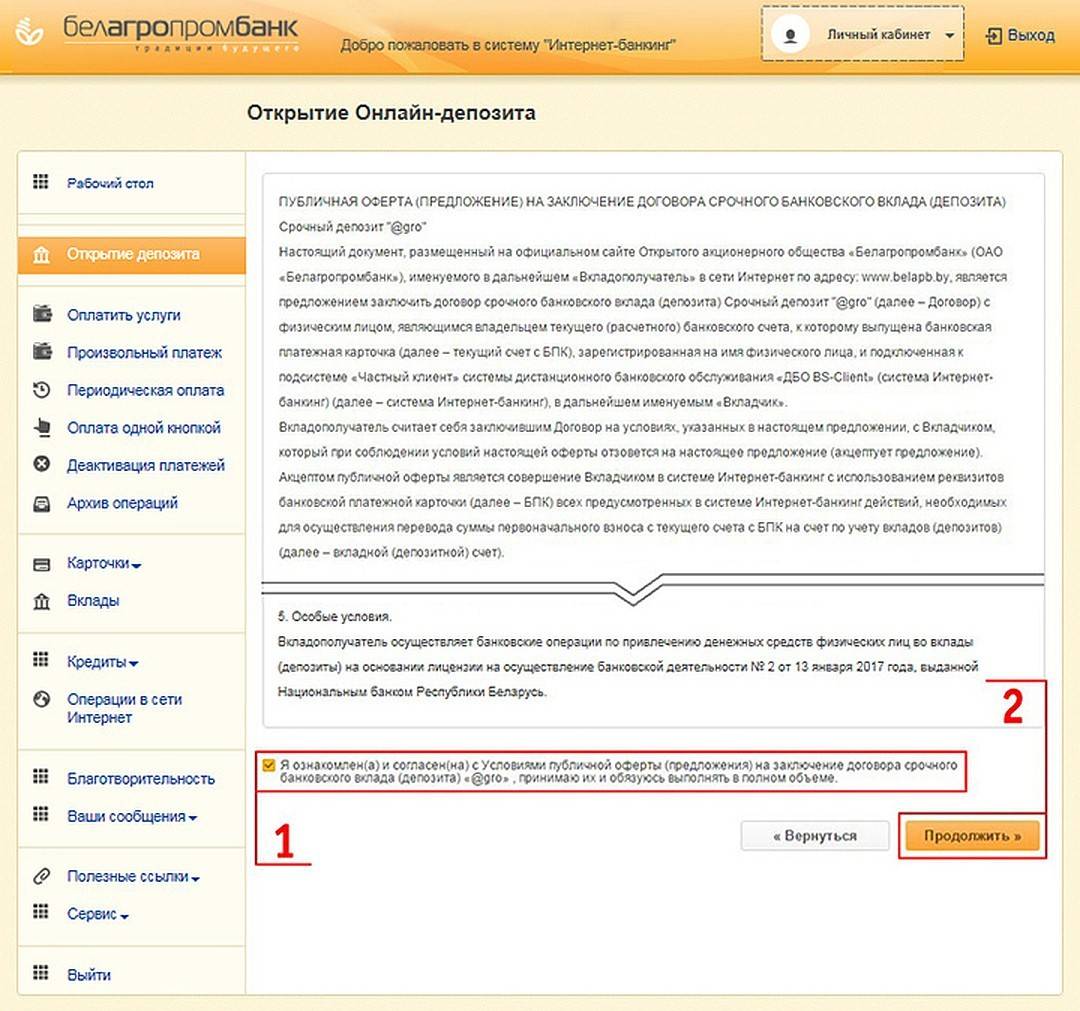Click the wallet icon next to Оплатить услуги
Image resolution: width=1080 pixels, height=1011 pixels.
[41, 314]
